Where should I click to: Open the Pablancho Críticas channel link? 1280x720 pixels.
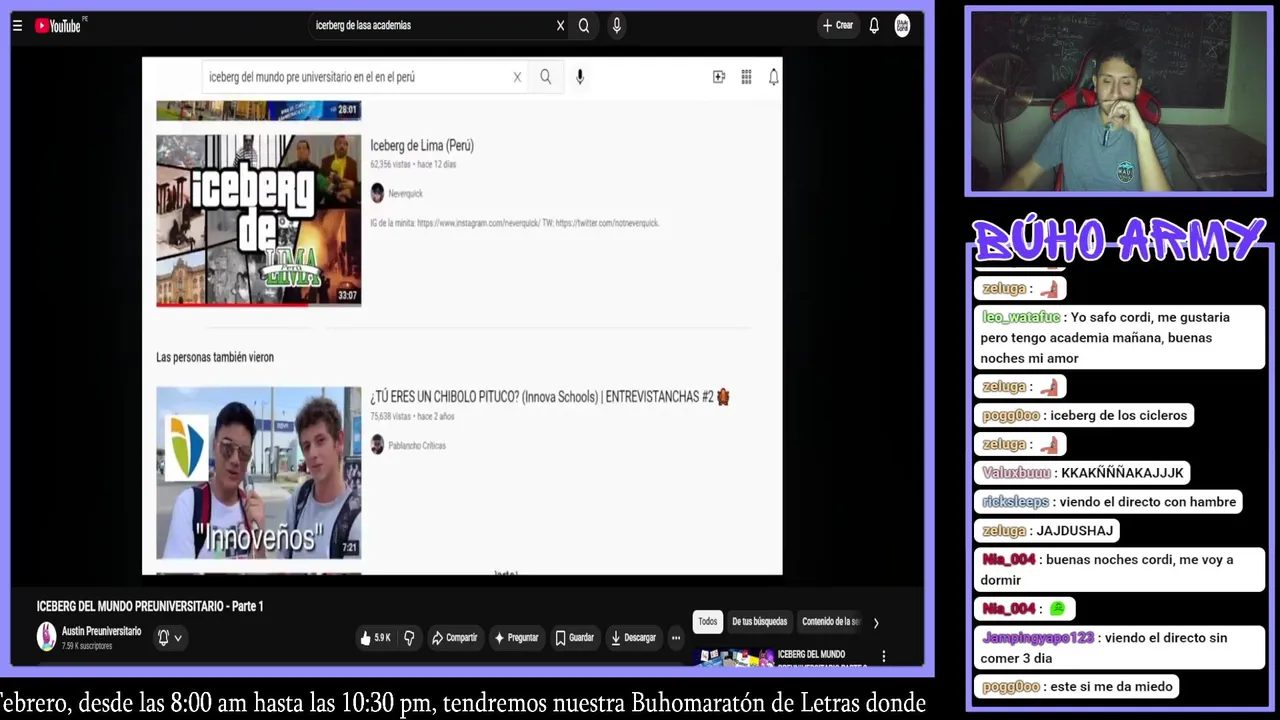pyautogui.click(x=416, y=445)
